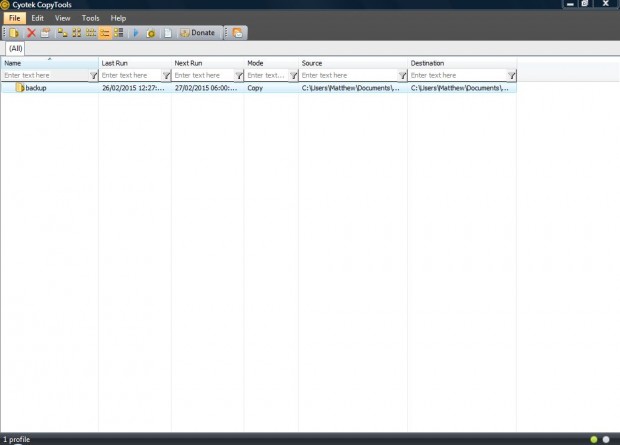Screen dimensions: 620x445
Task: Click the red X delete icon
Action: [31, 33]
